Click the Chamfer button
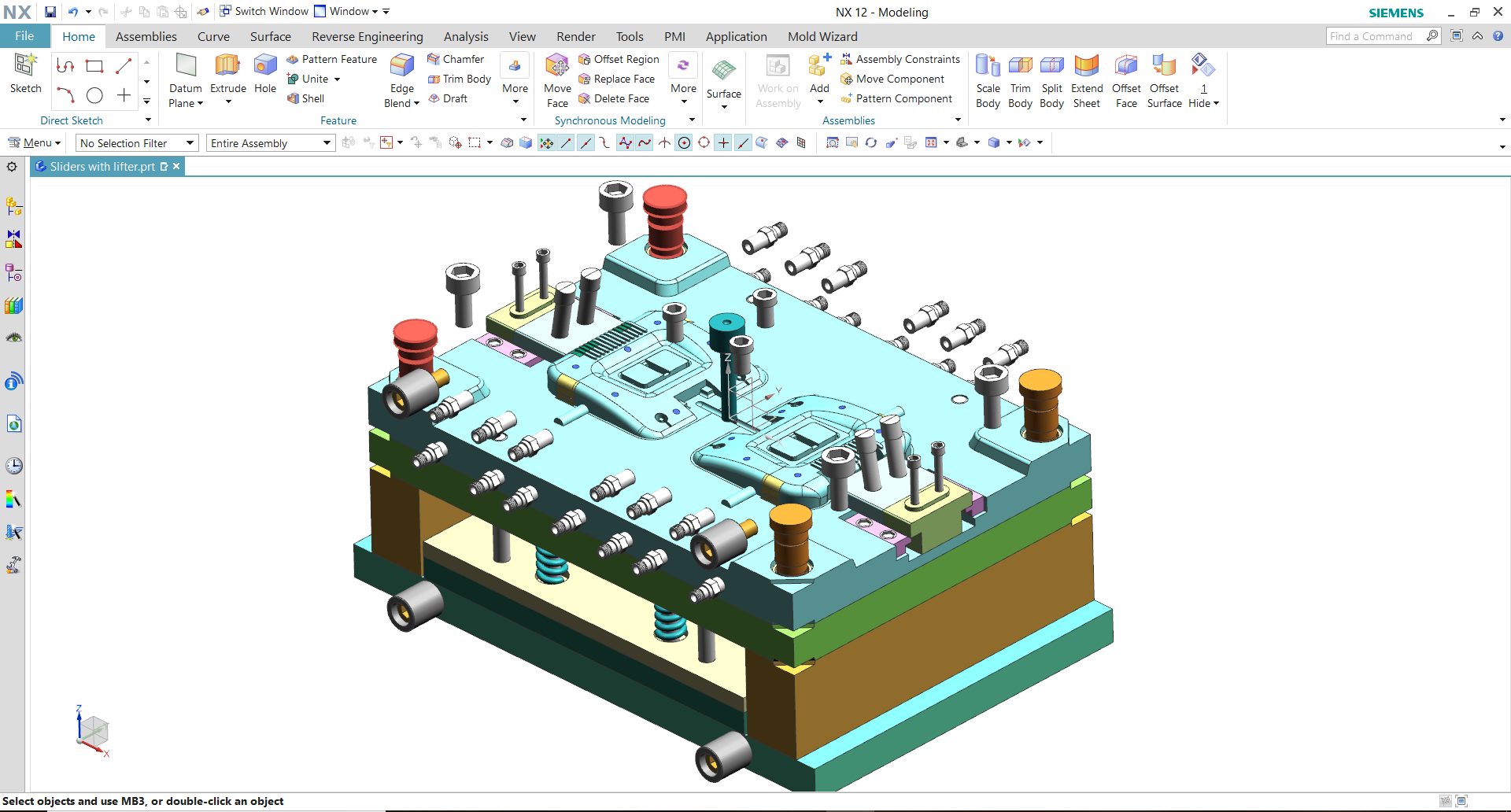Image resolution: width=1511 pixels, height=812 pixels. pyautogui.click(x=456, y=59)
